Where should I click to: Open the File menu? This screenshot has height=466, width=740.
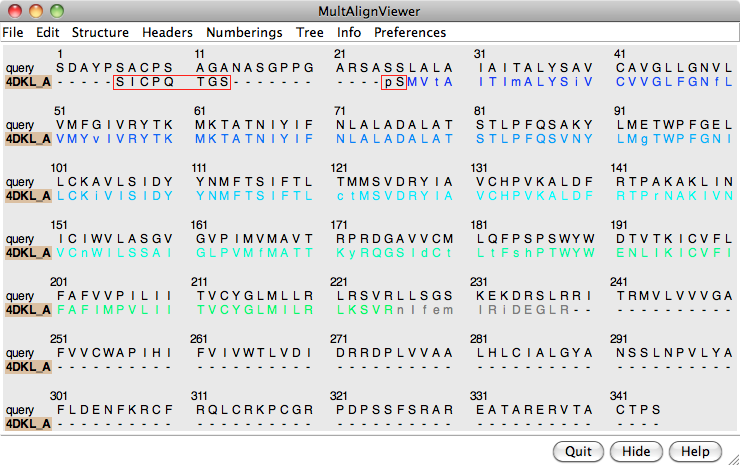pos(13,32)
